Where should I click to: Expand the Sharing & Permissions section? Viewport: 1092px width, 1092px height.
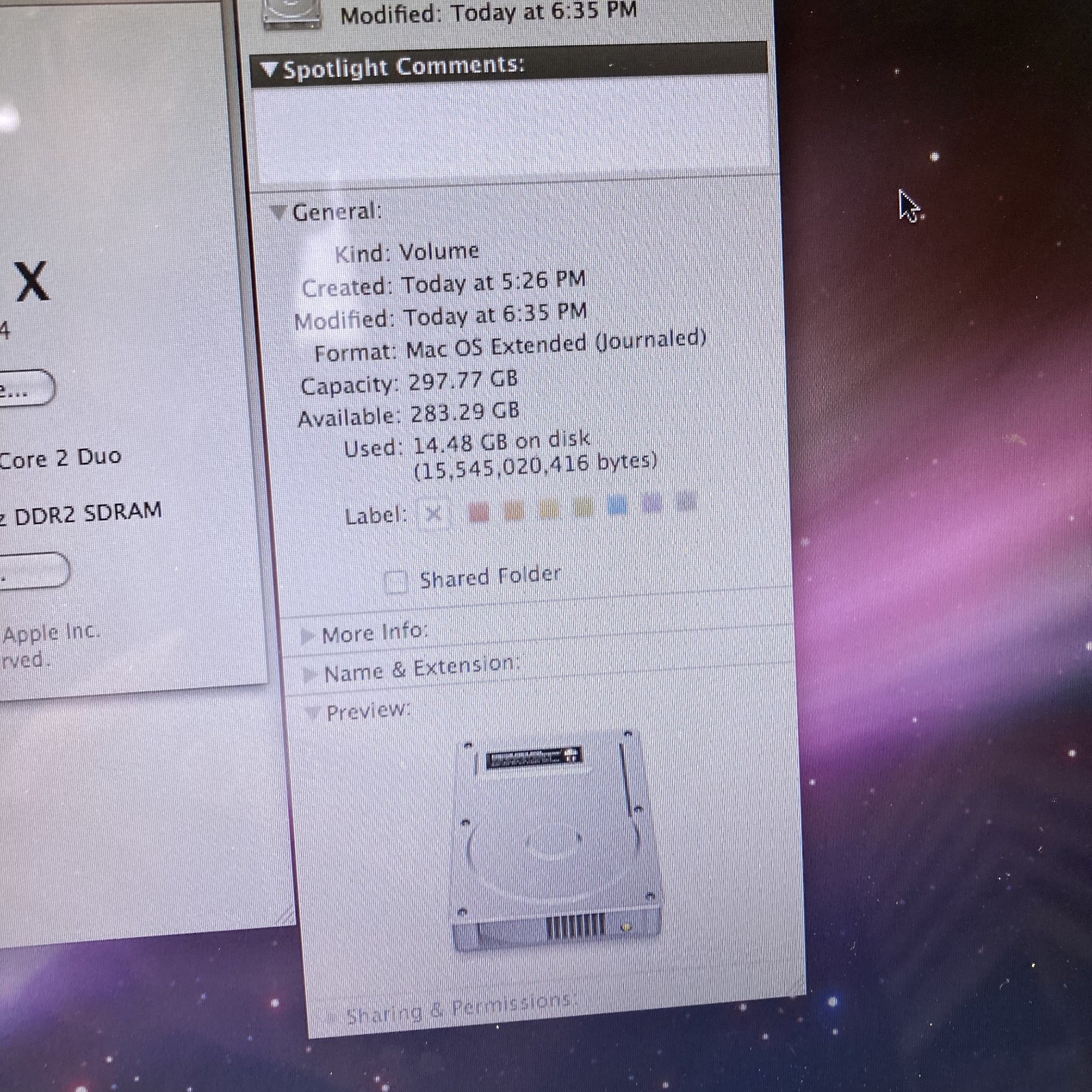[331, 1018]
